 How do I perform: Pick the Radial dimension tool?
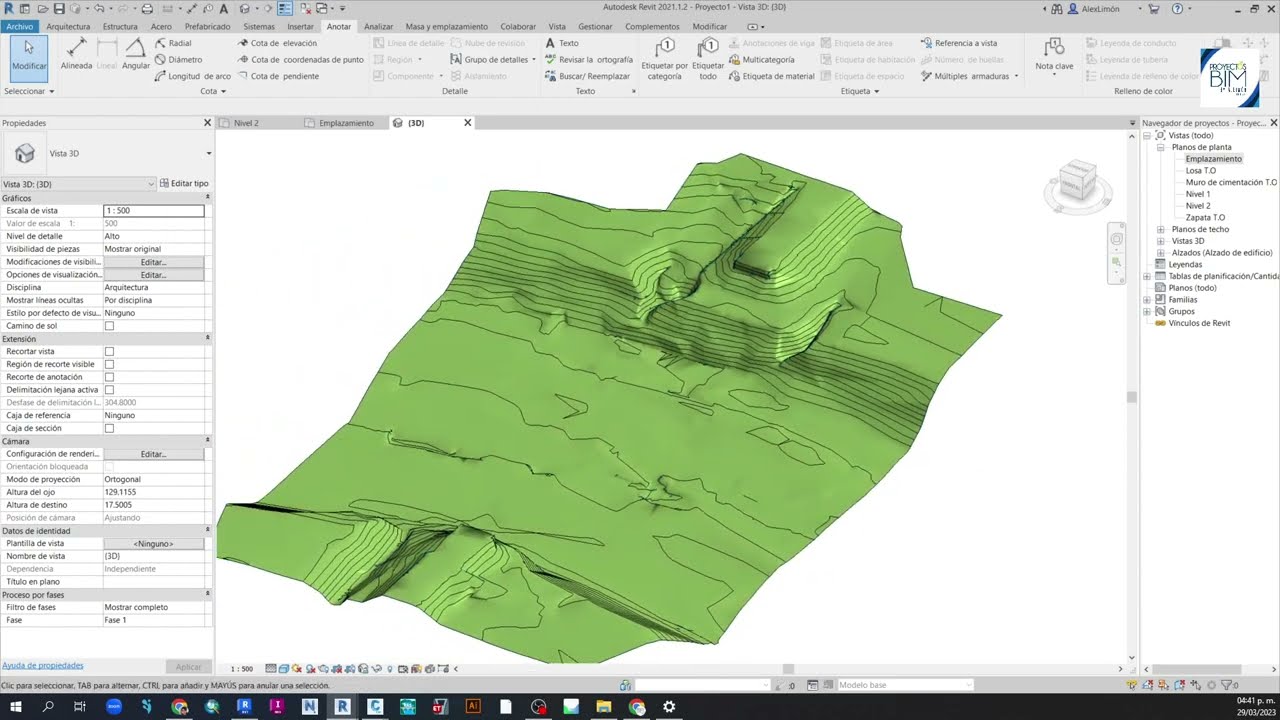(x=173, y=43)
